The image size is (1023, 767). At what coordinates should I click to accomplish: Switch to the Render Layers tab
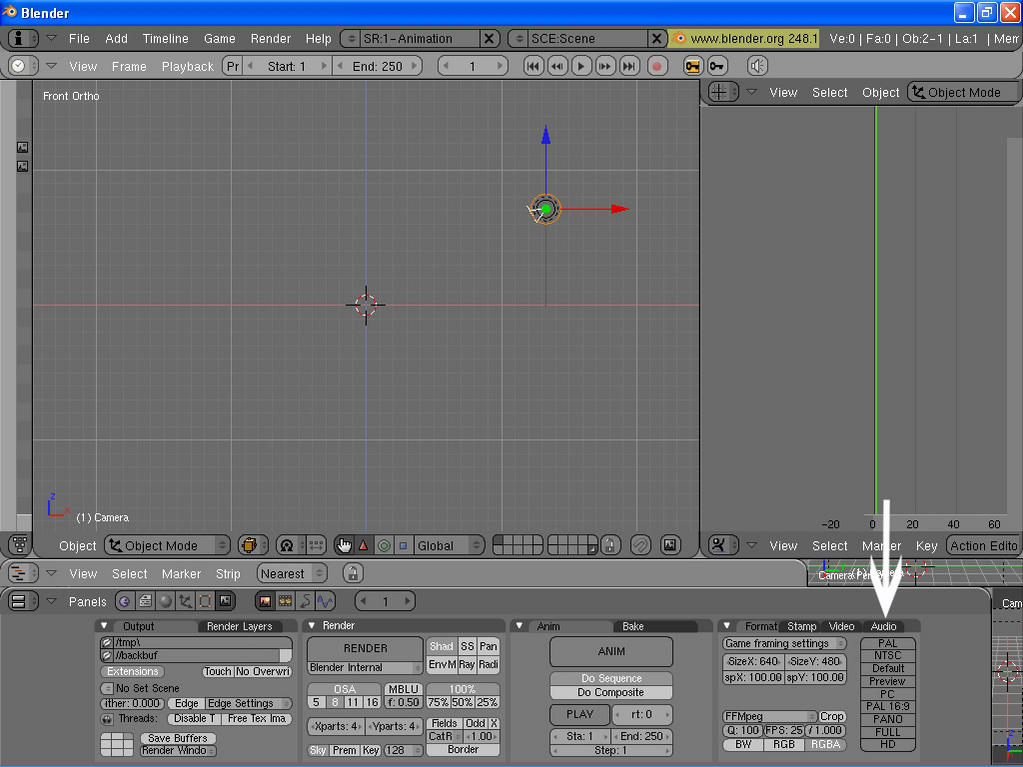click(x=239, y=626)
